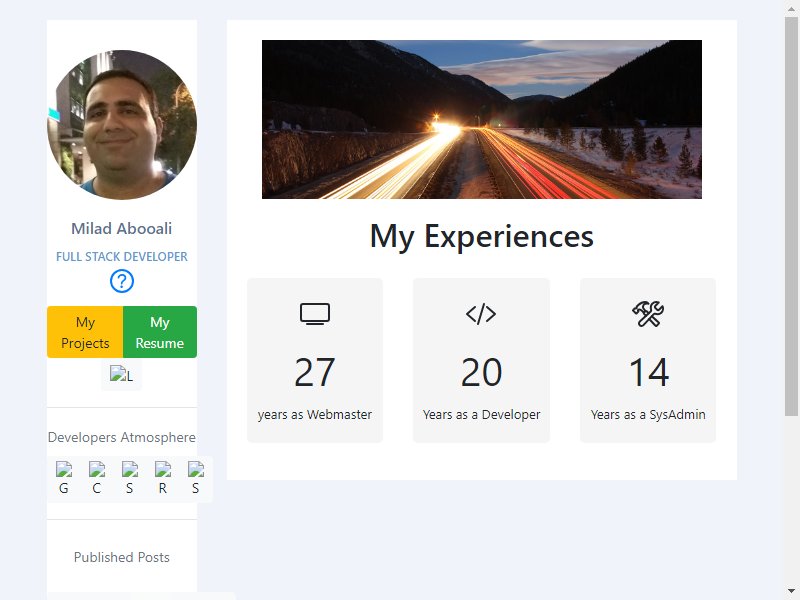Click the code brackets icon above 20

481,314
